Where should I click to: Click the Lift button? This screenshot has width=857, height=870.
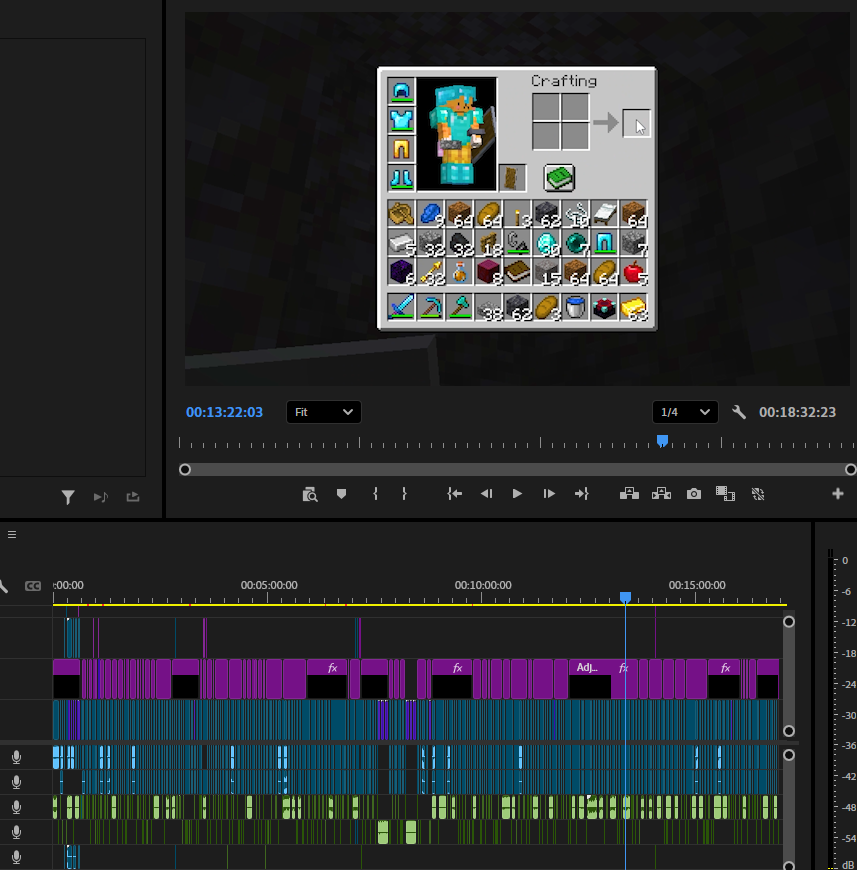(629, 494)
